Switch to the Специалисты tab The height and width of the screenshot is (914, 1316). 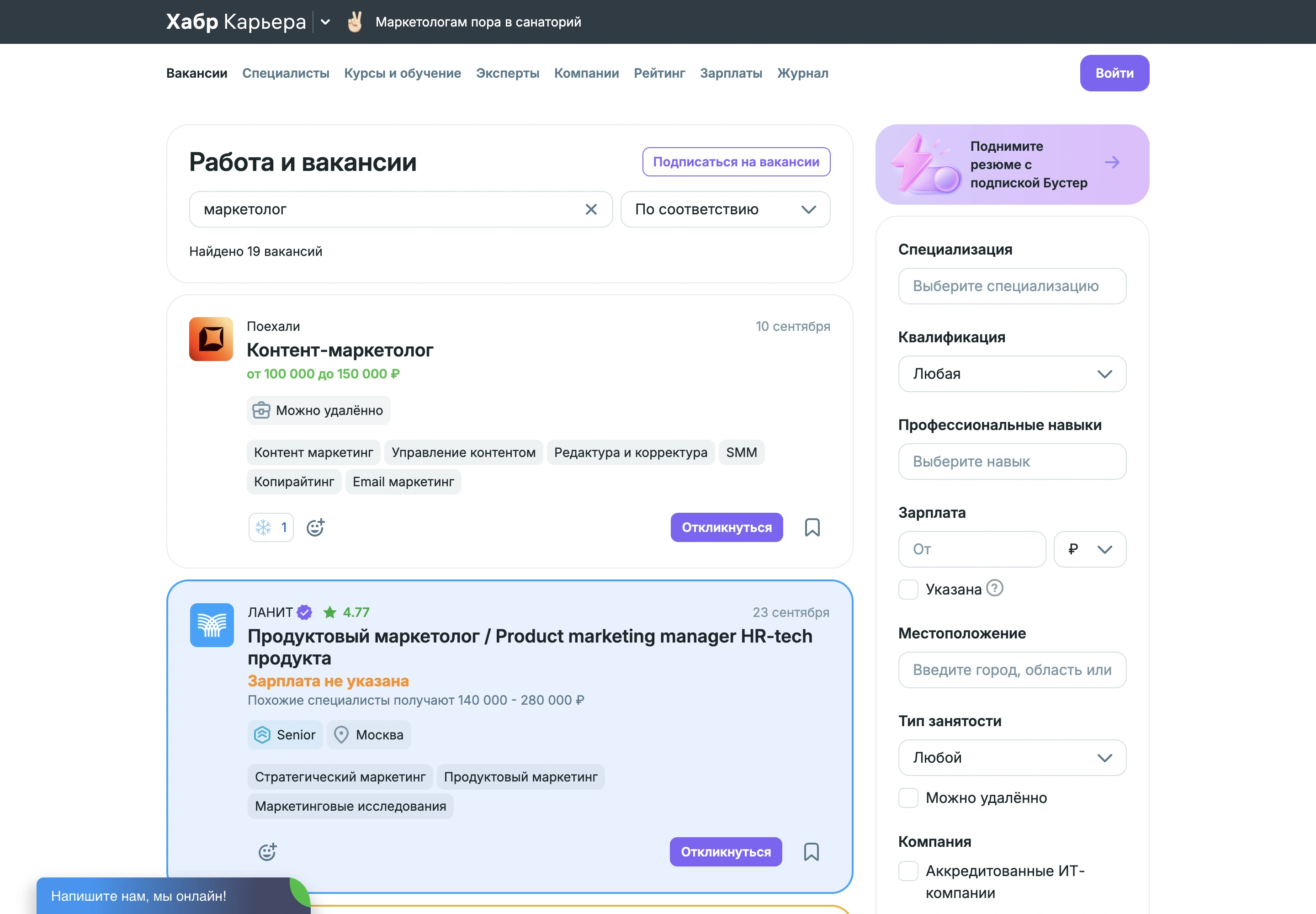(286, 73)
